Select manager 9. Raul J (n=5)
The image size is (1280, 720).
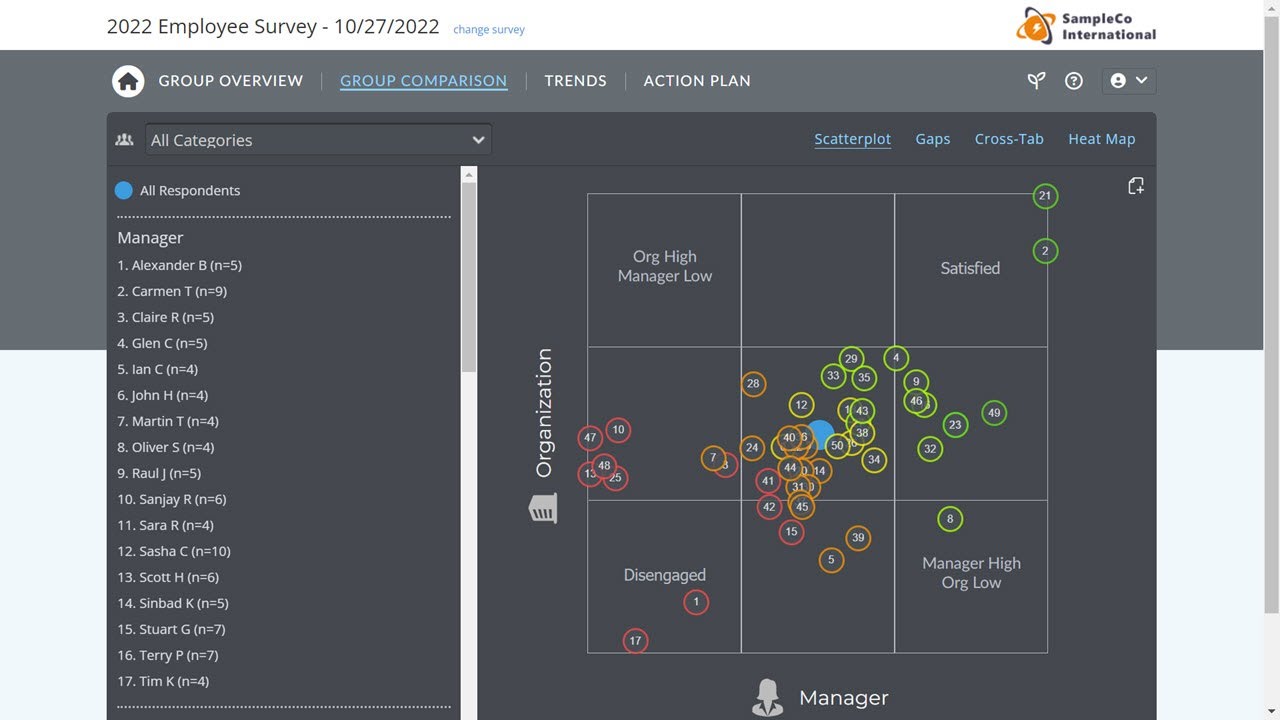pyautogui.click(x=159, y=473)
